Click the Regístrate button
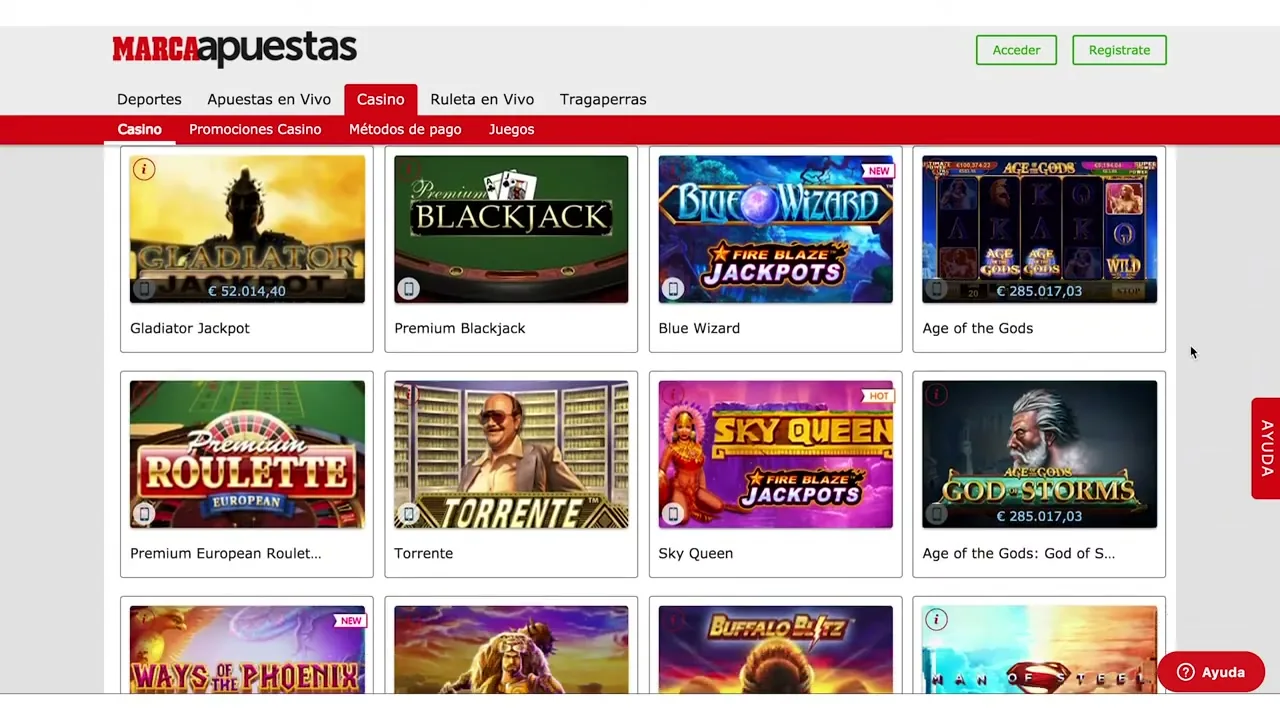This screenshot has height=720, width=1280. pos(1119,50)
